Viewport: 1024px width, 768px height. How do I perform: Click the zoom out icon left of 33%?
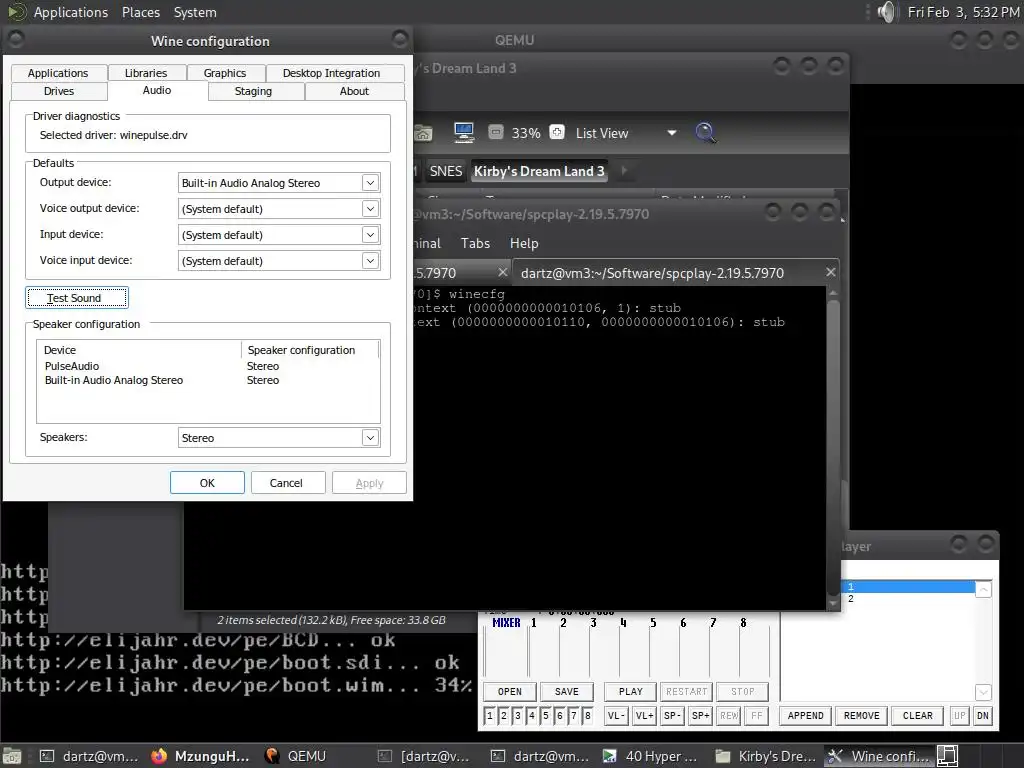click(496, 133)
